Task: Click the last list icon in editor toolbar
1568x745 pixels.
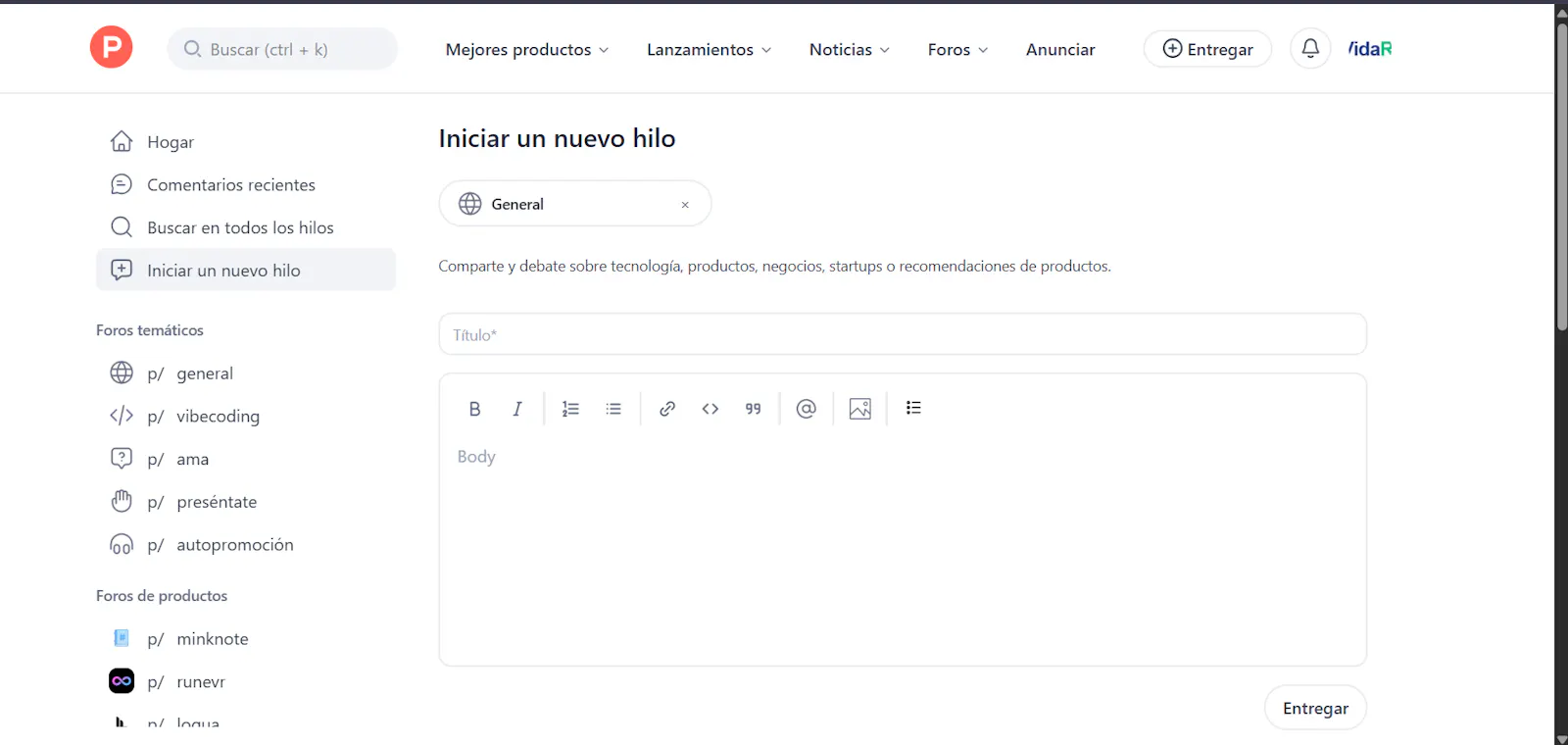Action: pos(913,408)
